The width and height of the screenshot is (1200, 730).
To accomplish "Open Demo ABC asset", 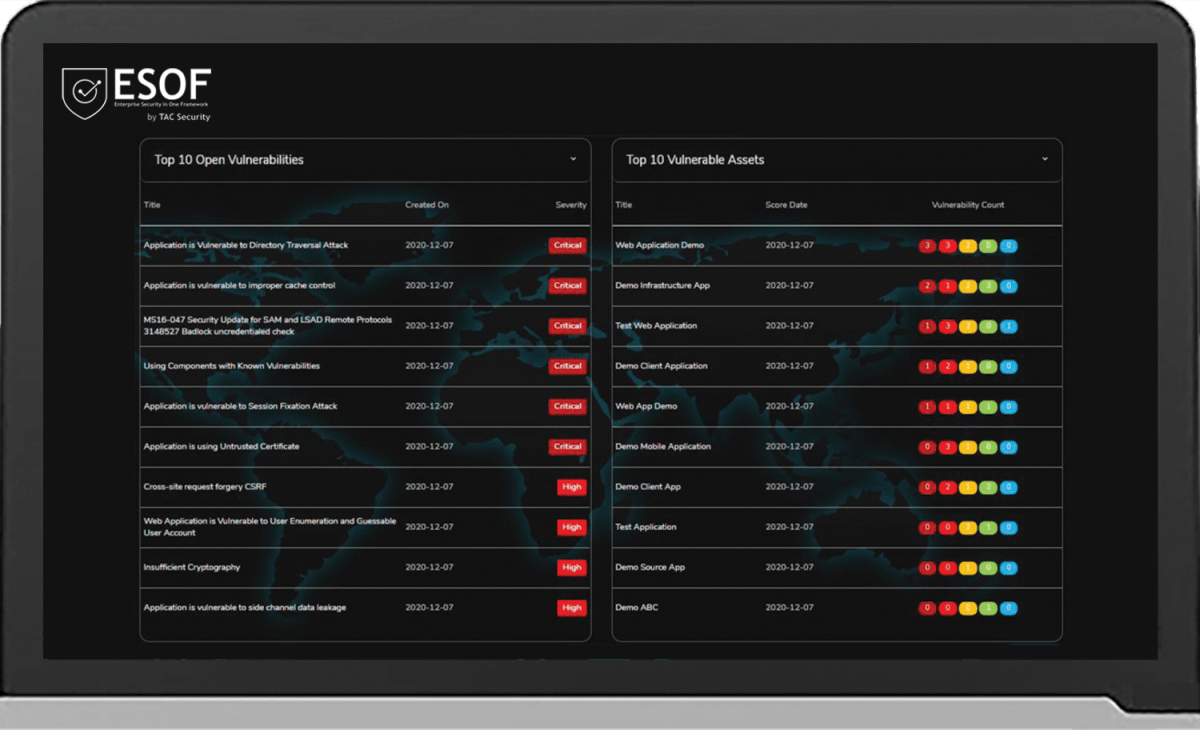I will point(637,607).
